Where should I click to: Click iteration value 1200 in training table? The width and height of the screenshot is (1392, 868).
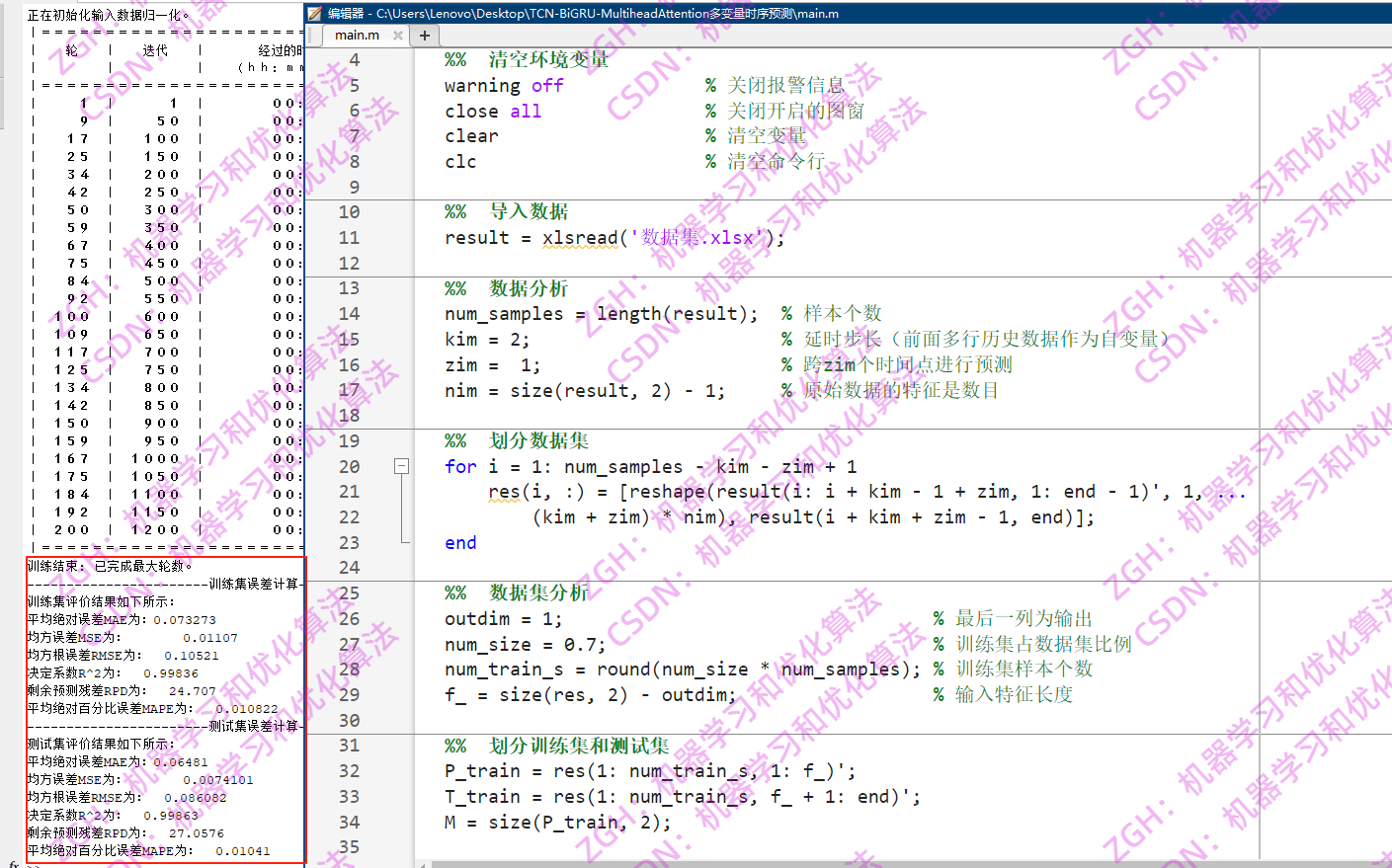[x=155, y=530]
